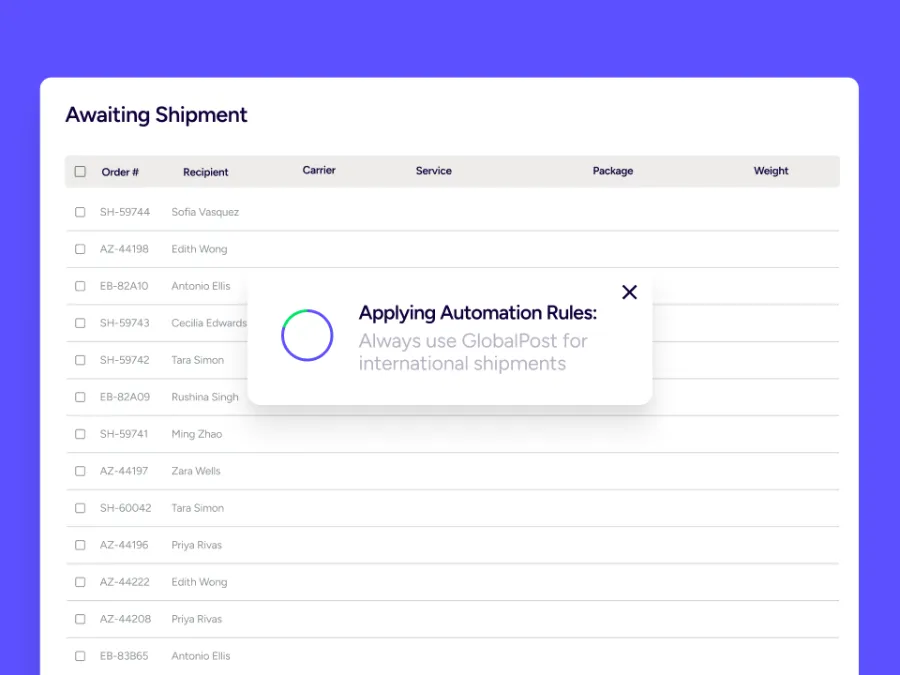Click recipient name Ming Zhao
The image size is (900, 675).
(x=197, y=434)
